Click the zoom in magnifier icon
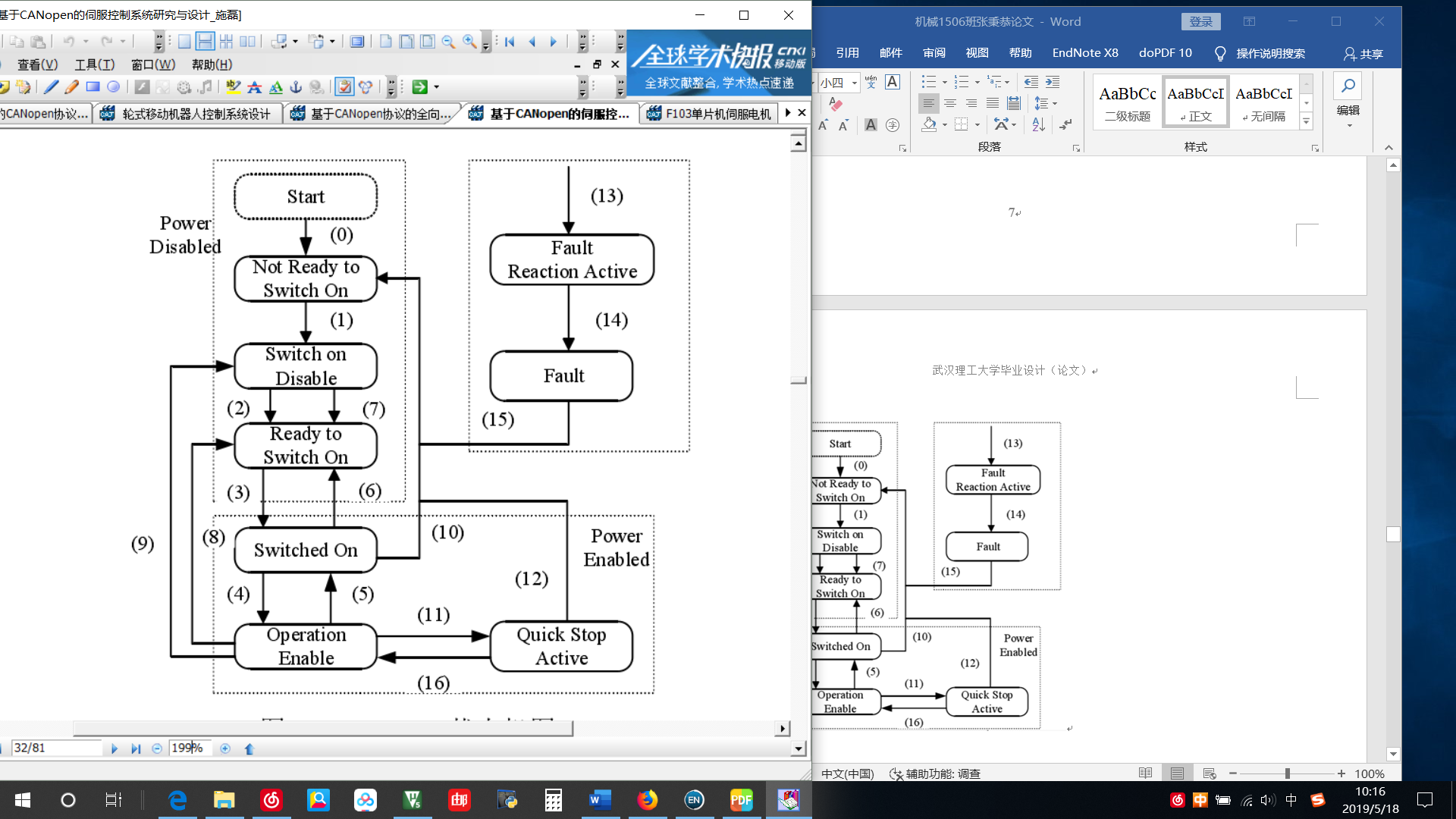The width and height of the screenshot is (1456, 819). coord(469,42)
